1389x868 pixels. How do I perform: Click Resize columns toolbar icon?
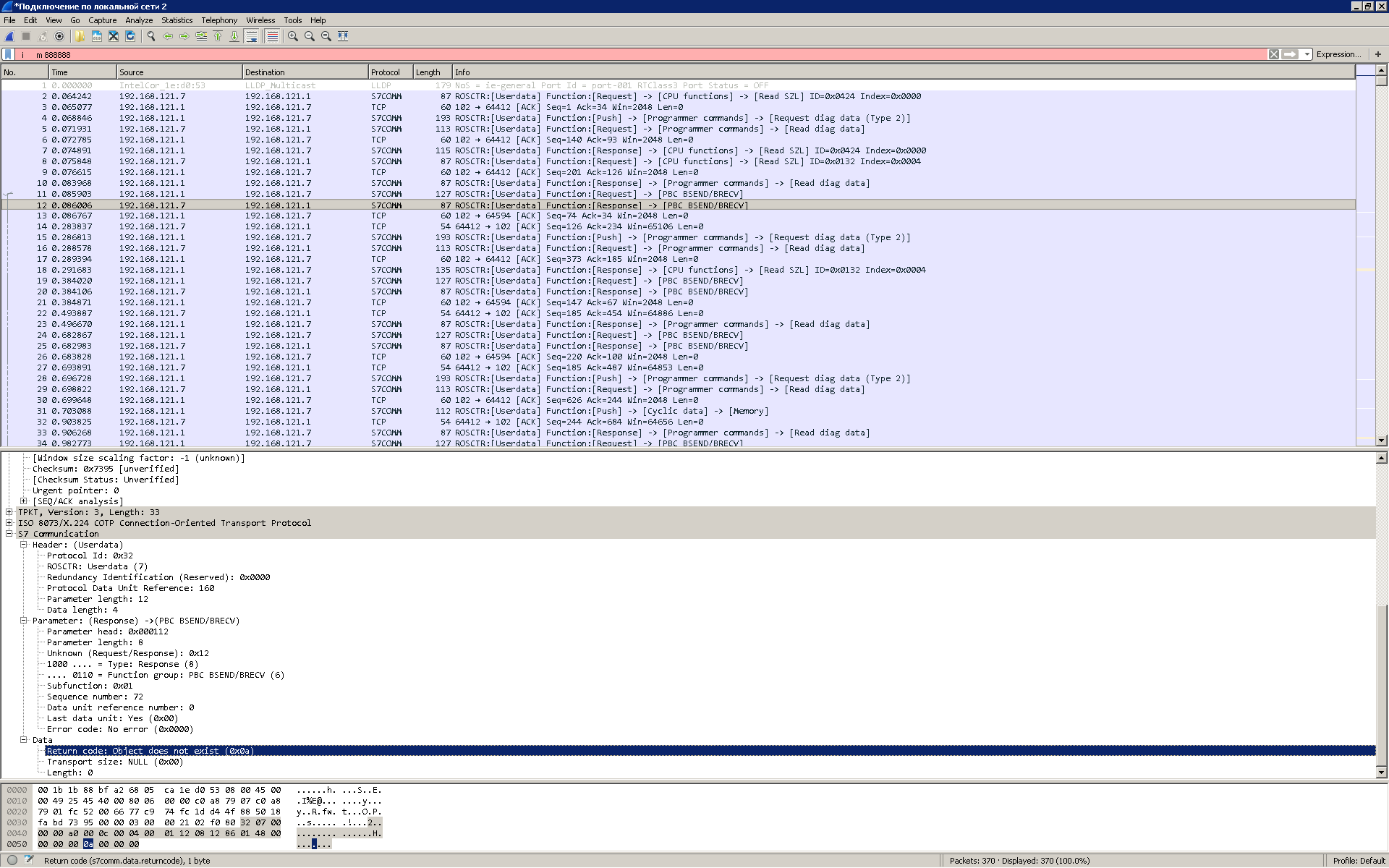[343, 36]
